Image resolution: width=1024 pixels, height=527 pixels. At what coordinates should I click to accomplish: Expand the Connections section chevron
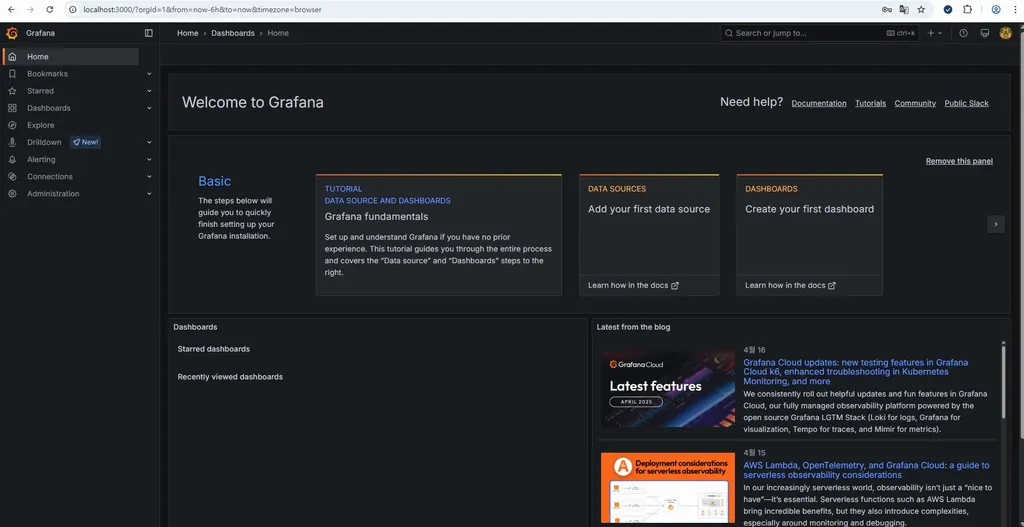tap(150, 176)
